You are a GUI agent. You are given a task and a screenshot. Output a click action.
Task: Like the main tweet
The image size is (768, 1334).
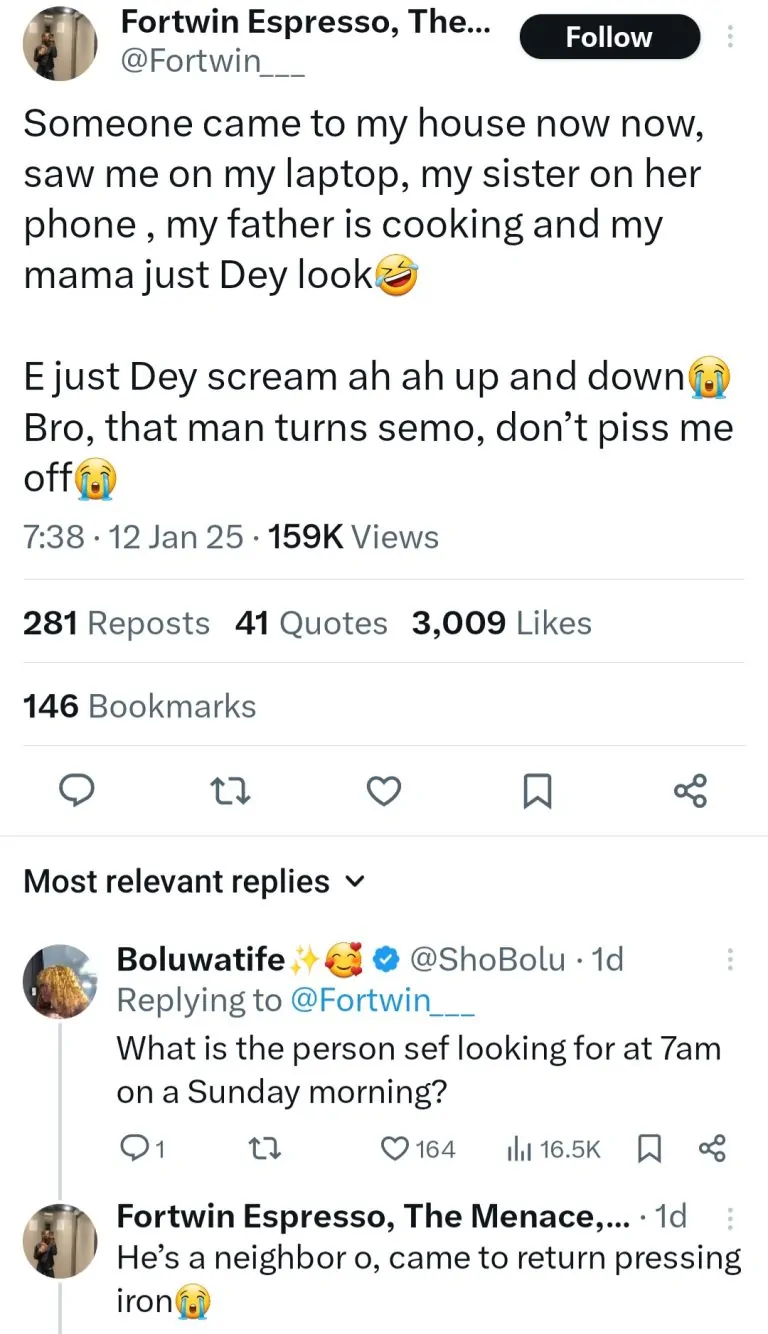[x=382, y=792]
